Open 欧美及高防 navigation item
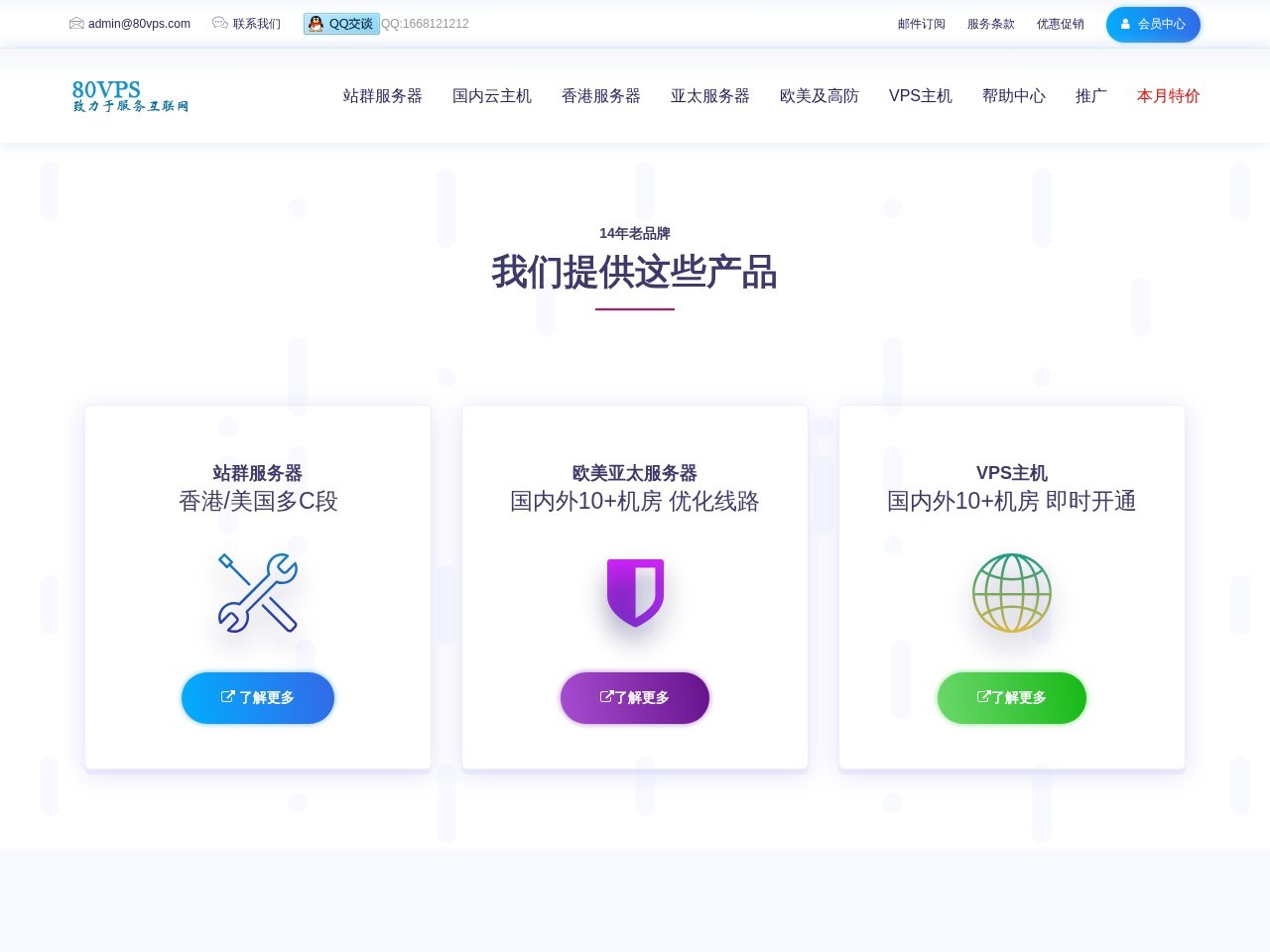This screenshot has height=952, width=1270. 819,96
